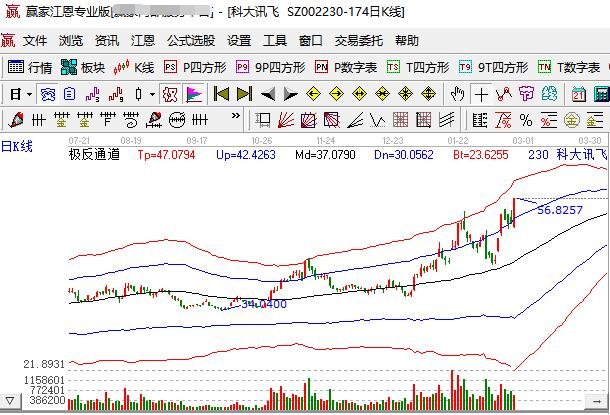Click the 行情 toolbar button
The image size is (610, 415).
pos(30,67)
